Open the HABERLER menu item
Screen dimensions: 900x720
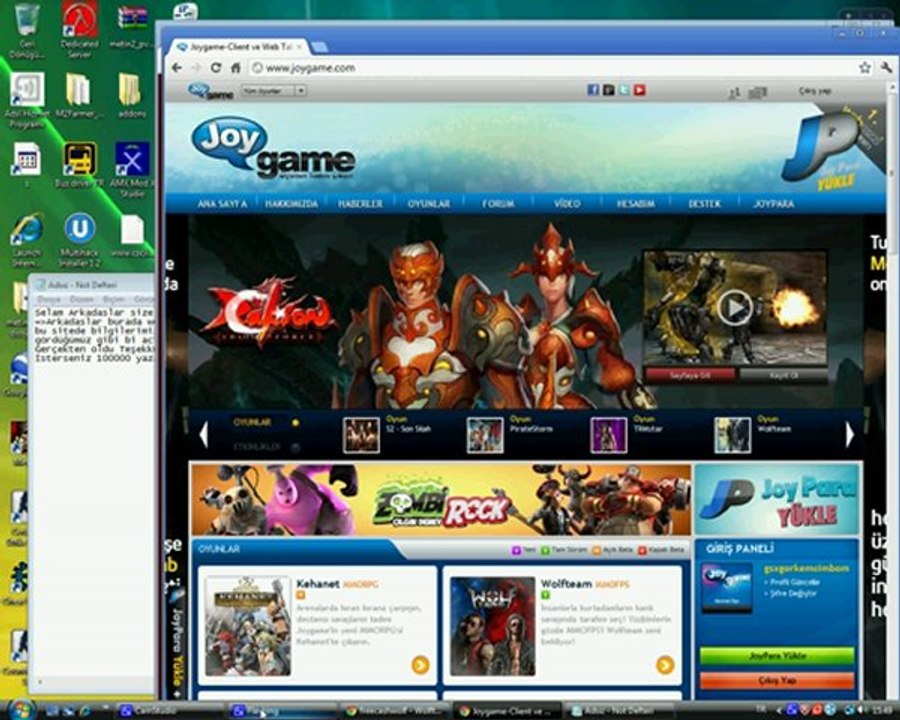(x=360, y=204)
